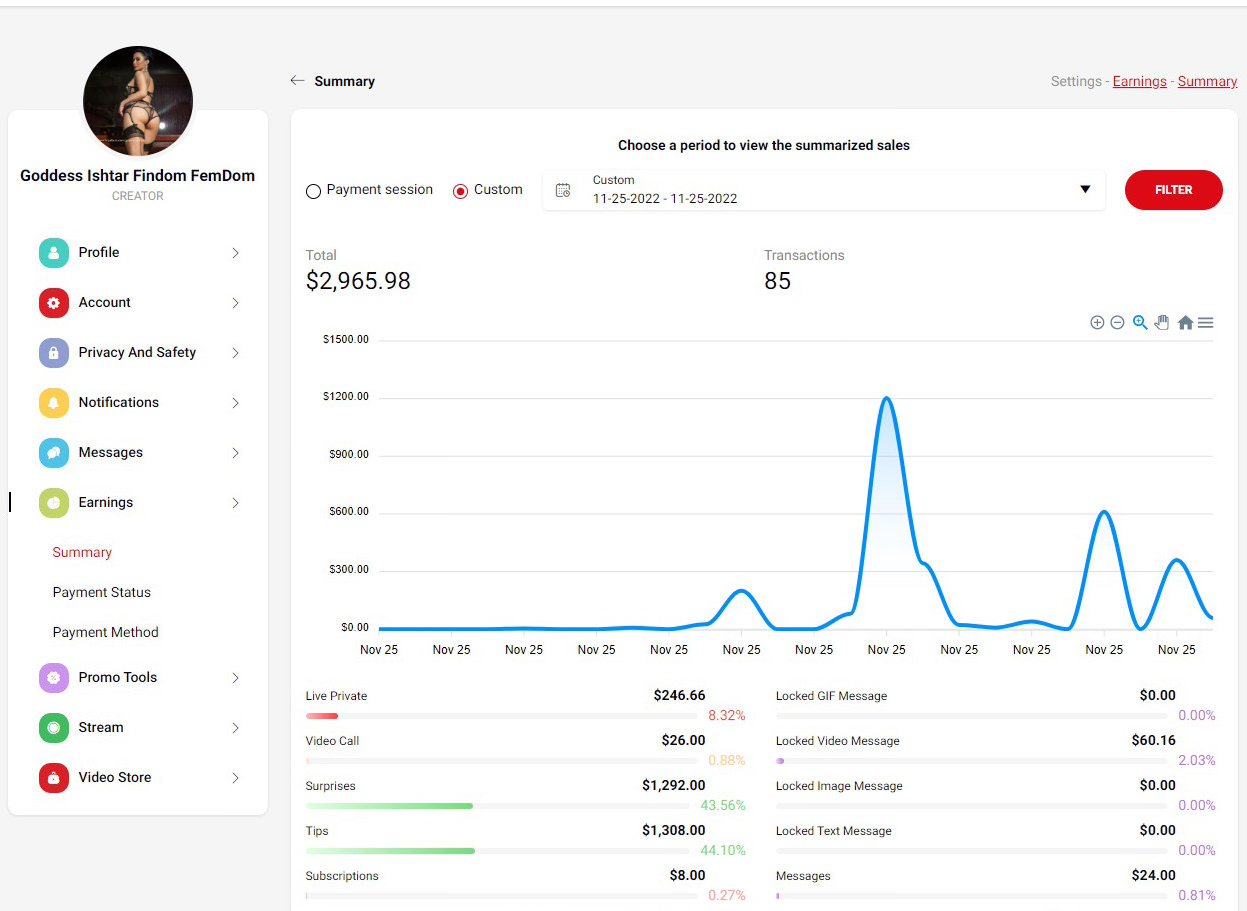Click the creator profile avatar picture

click(138, 100)
